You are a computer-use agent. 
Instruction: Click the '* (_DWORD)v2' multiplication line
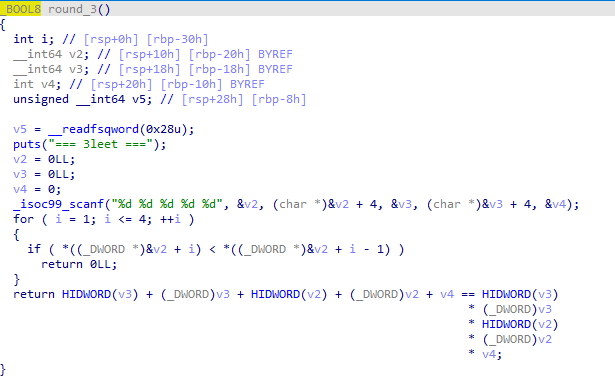[x=510, y=339]
